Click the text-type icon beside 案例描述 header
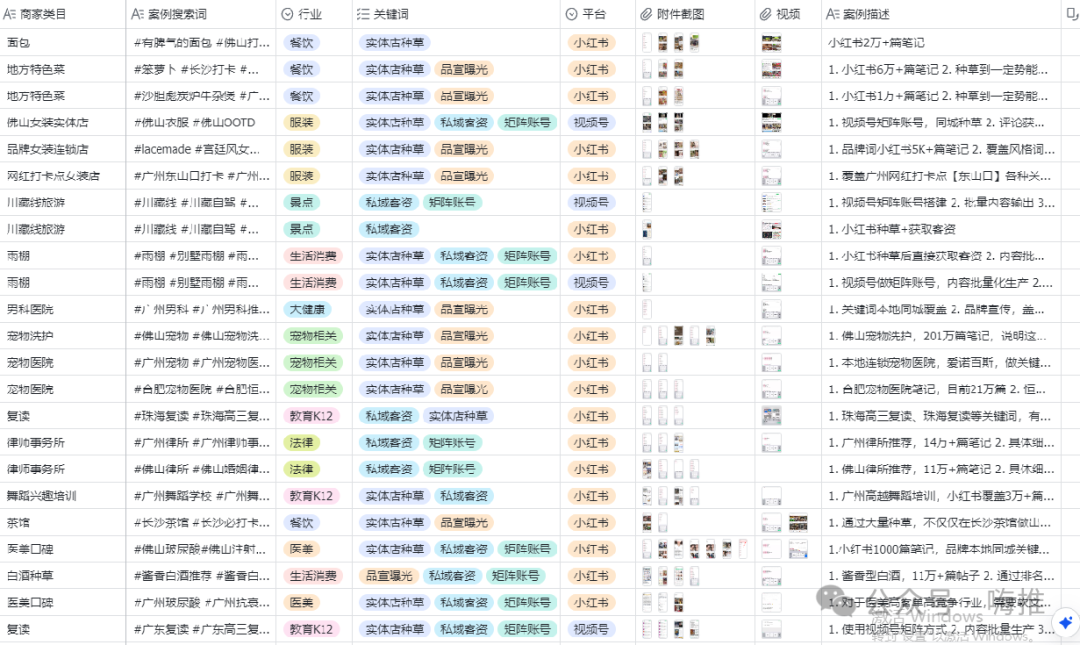 tap(832, 14)
